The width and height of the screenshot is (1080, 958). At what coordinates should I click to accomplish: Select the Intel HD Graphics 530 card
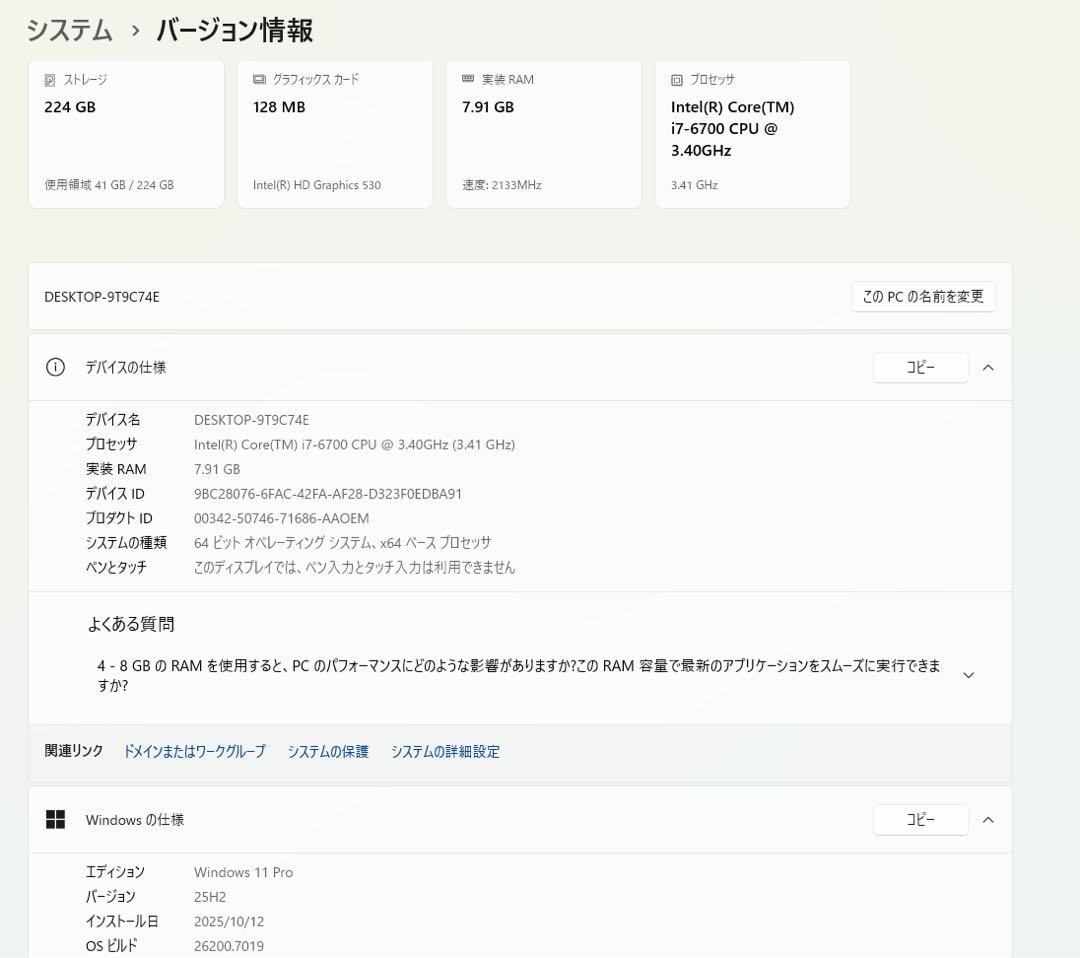[334, 133]
